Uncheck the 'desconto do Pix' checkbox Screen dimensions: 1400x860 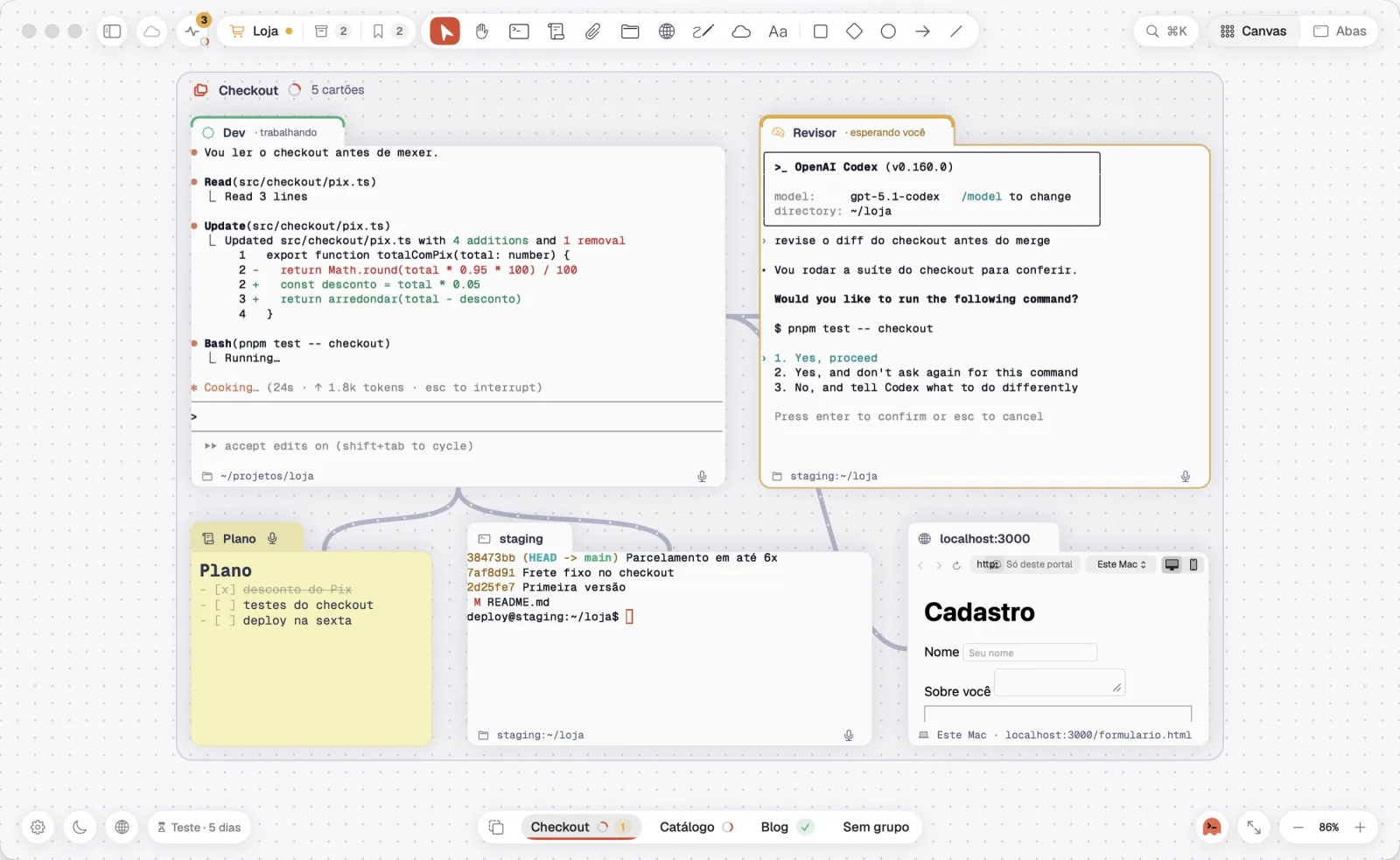pyautogui.click(x=225, y=590)
